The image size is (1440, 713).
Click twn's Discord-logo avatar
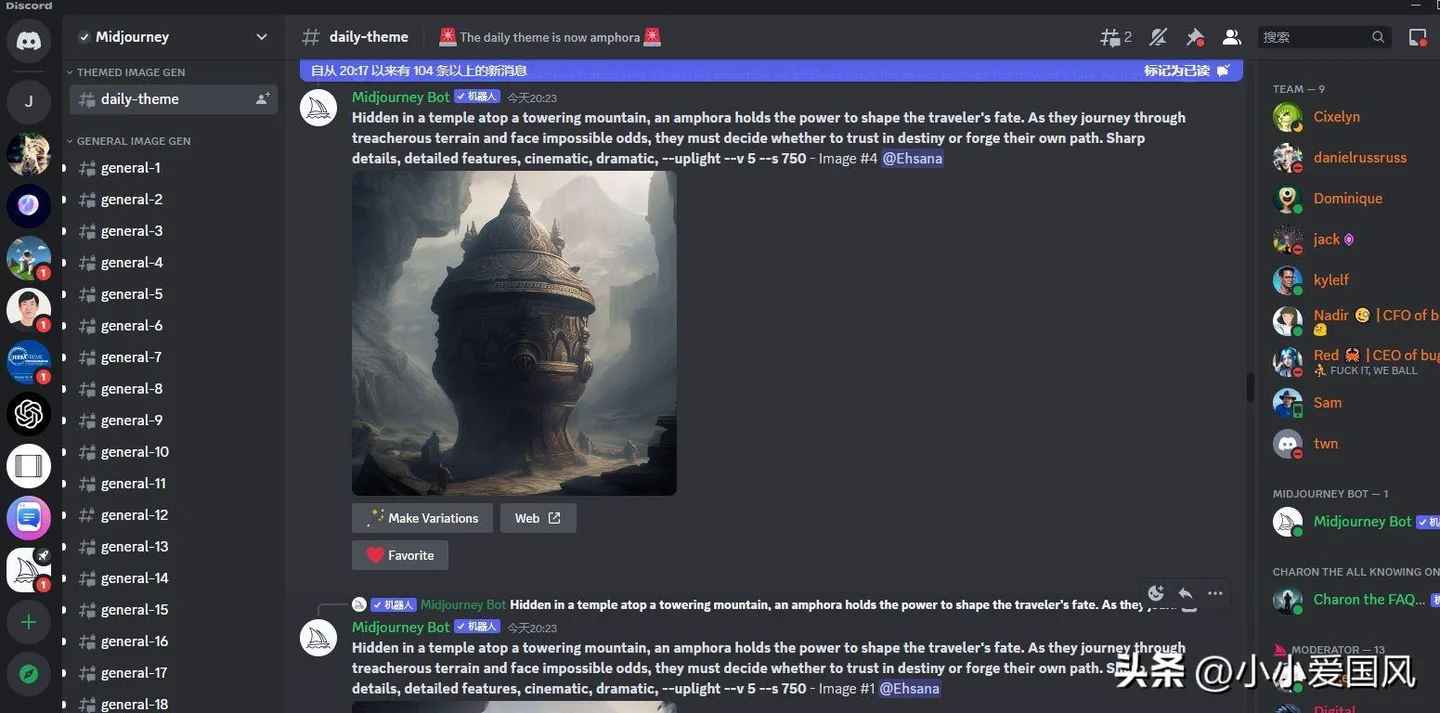click(x=1288, y=444)
